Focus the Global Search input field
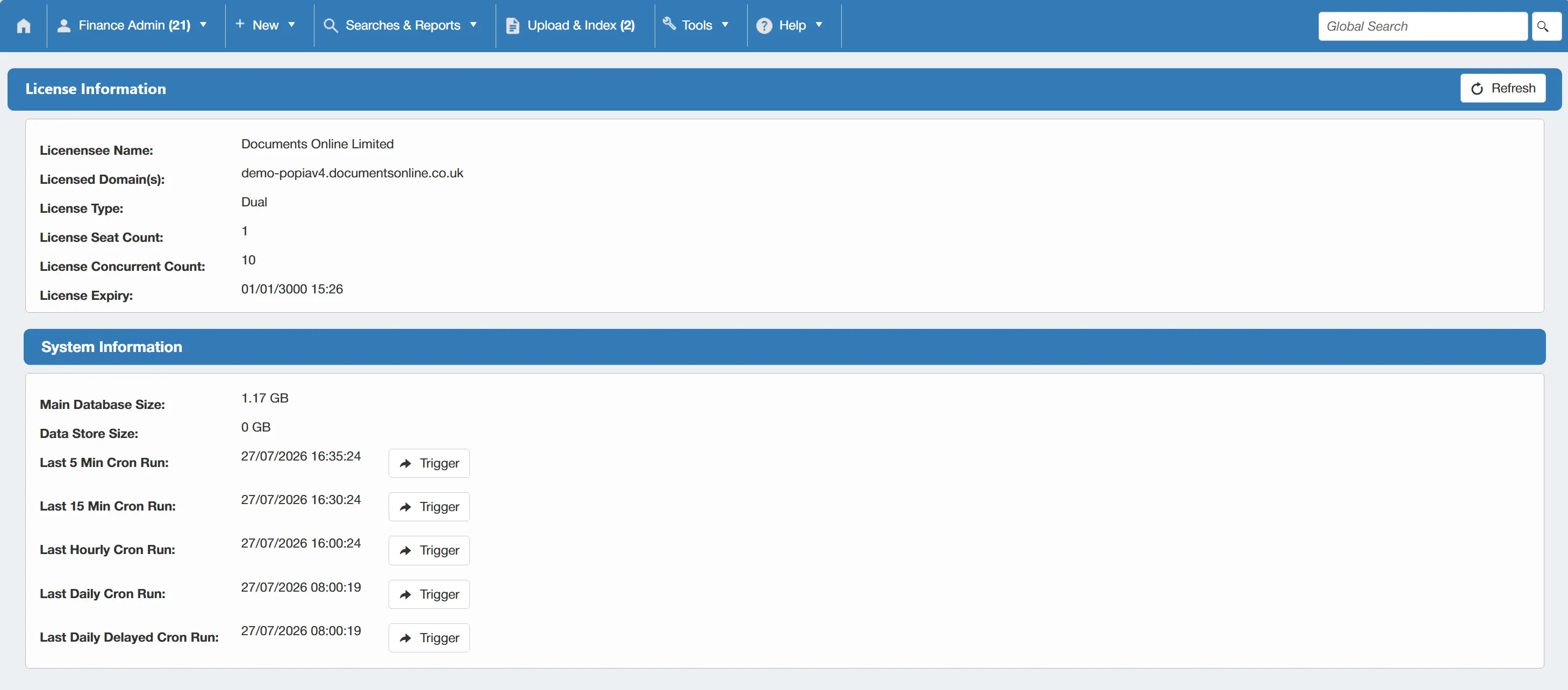This screenshot has width=1568, height=690. (x=1422, y=26)
